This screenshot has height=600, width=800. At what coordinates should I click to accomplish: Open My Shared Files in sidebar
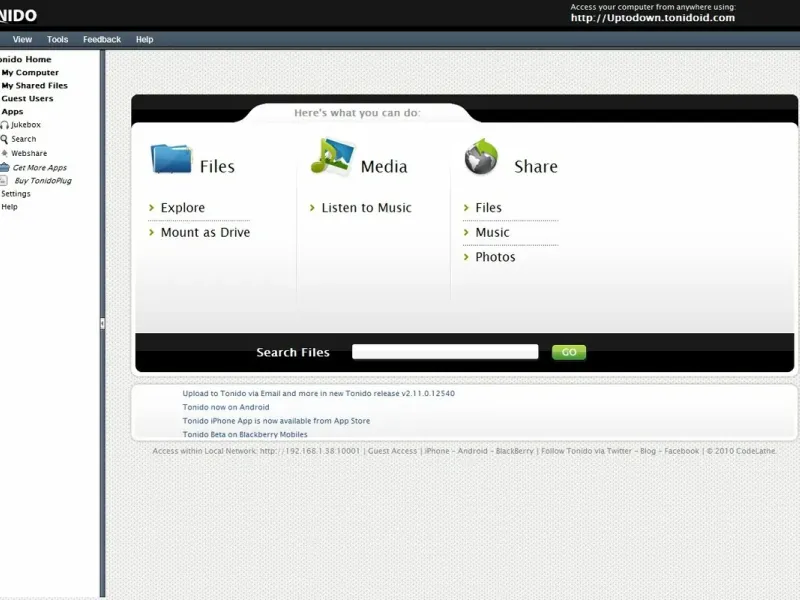(35, 86)
